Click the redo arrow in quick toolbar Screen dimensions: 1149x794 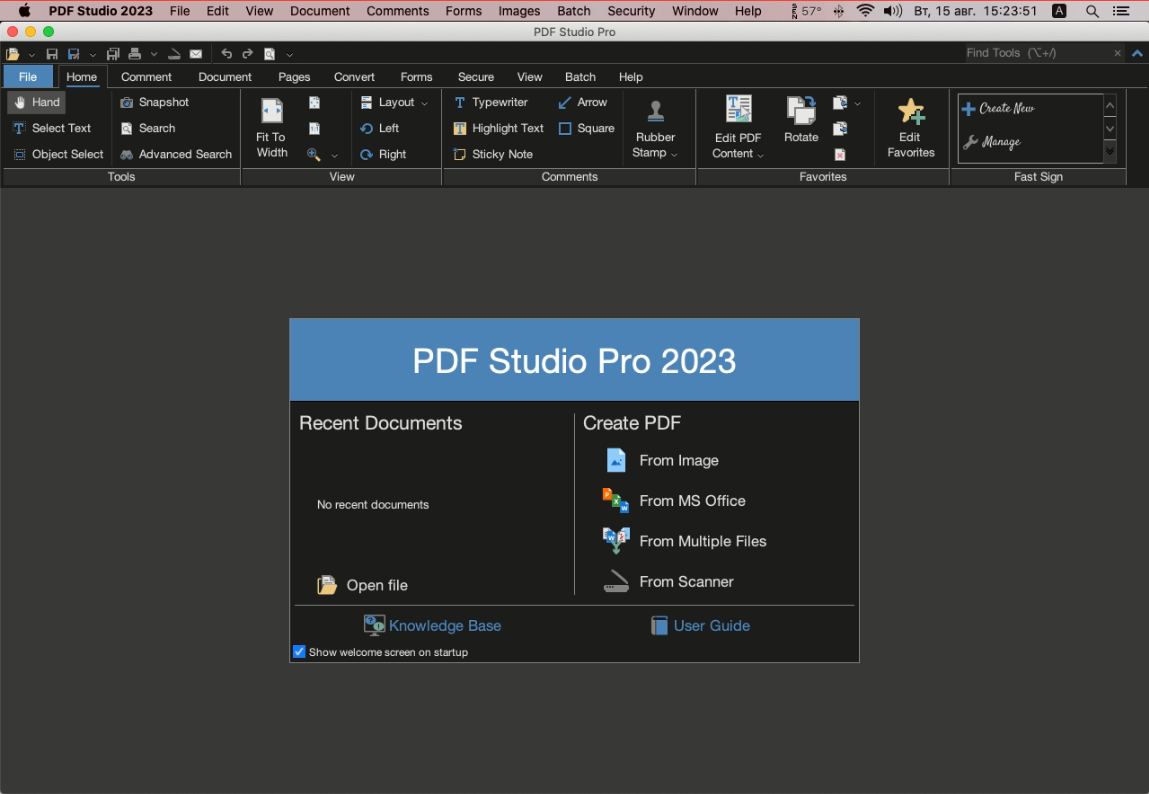coord(248,53)
